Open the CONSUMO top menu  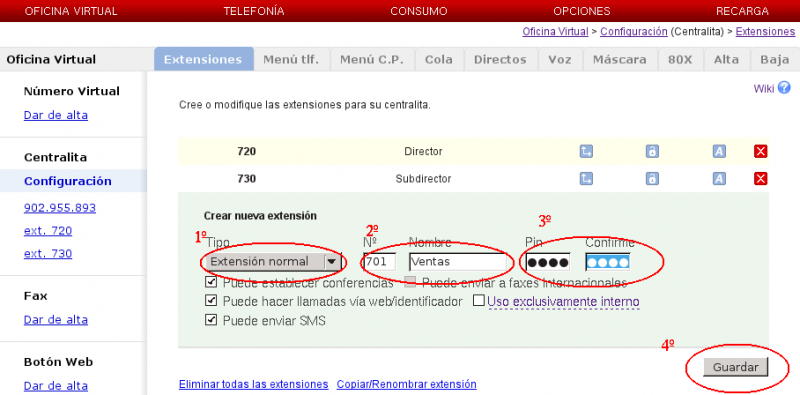[419, 11]
